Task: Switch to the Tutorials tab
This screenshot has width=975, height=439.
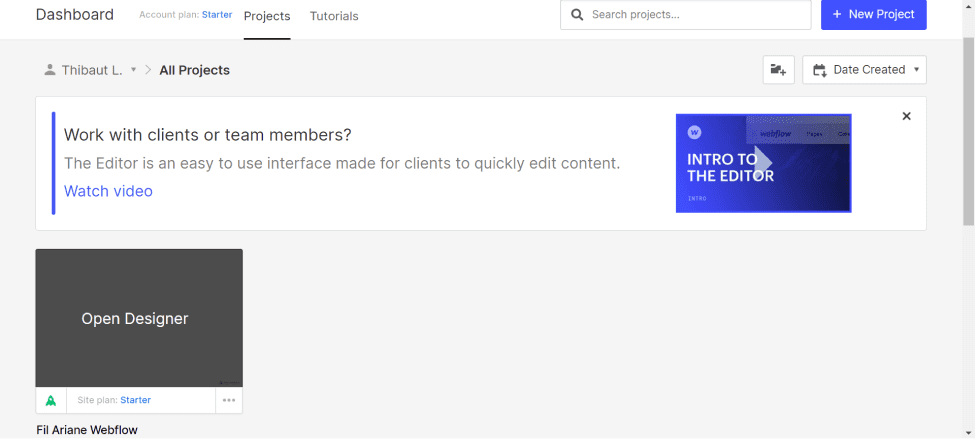Action: [x=334, y=16]
